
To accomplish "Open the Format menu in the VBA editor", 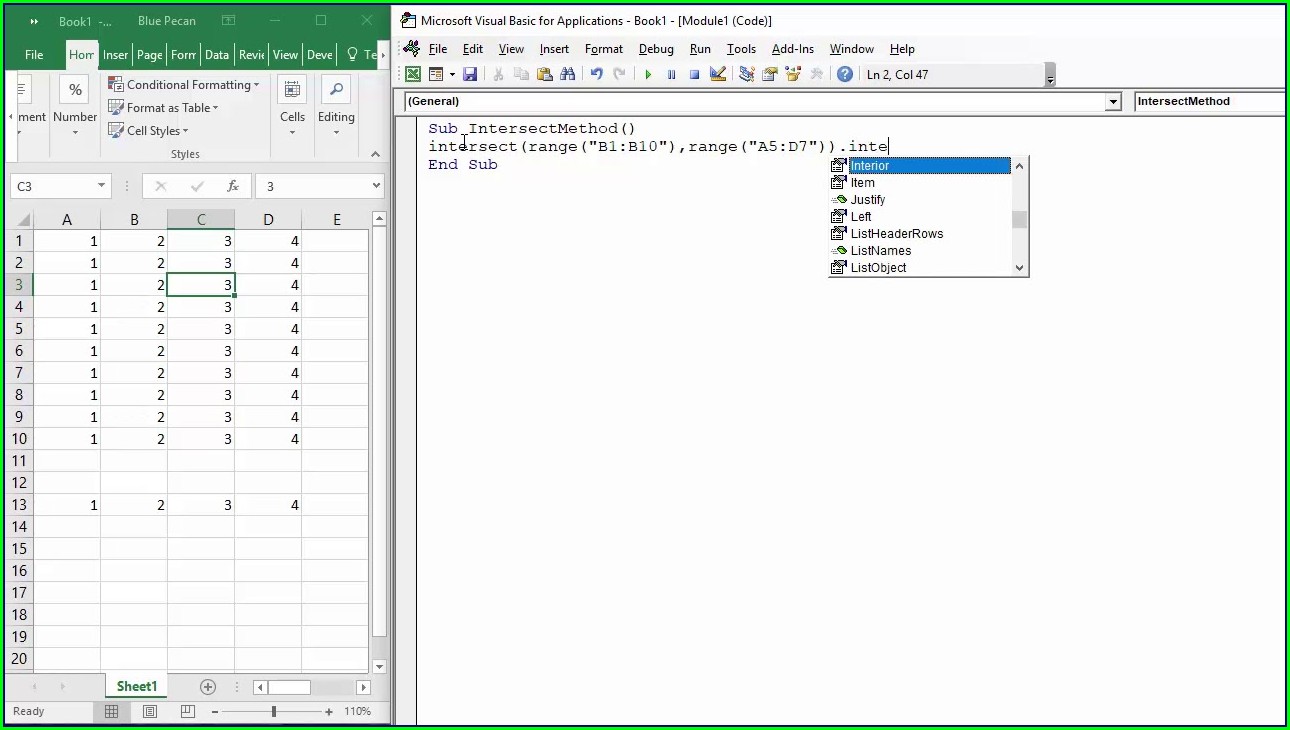I will click(x=604, y=49).
